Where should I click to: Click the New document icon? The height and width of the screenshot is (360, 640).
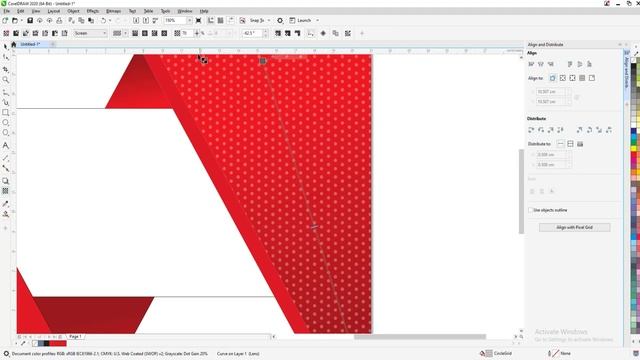tap(5, 20)
